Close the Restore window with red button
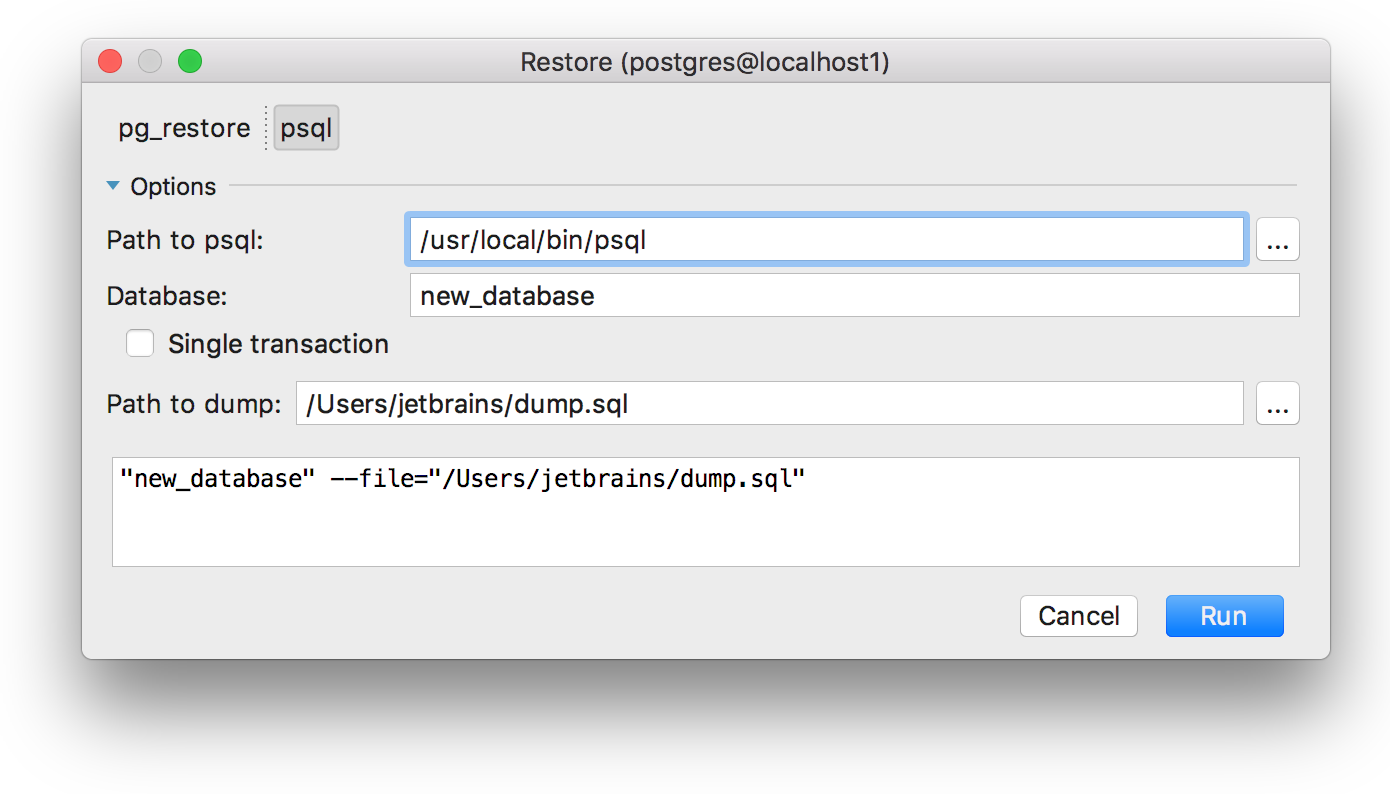 [110, 62]
